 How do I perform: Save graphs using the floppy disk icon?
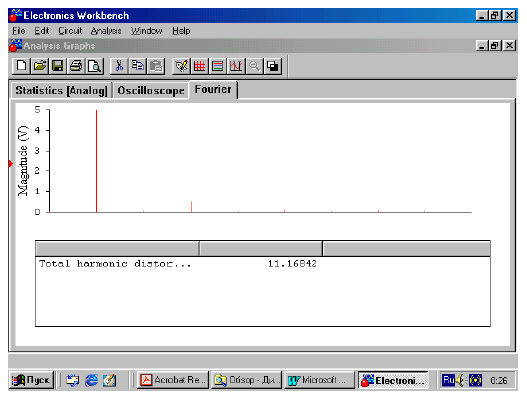tap(58, 66)
